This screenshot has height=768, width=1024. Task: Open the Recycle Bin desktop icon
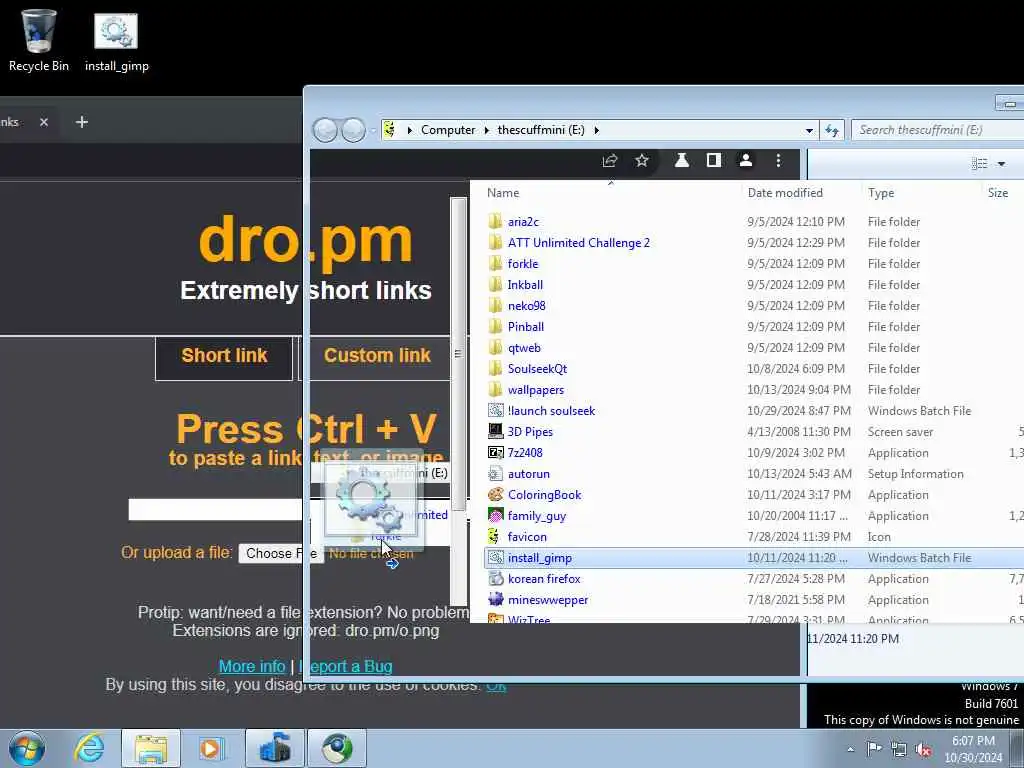(x=39, y=39)
